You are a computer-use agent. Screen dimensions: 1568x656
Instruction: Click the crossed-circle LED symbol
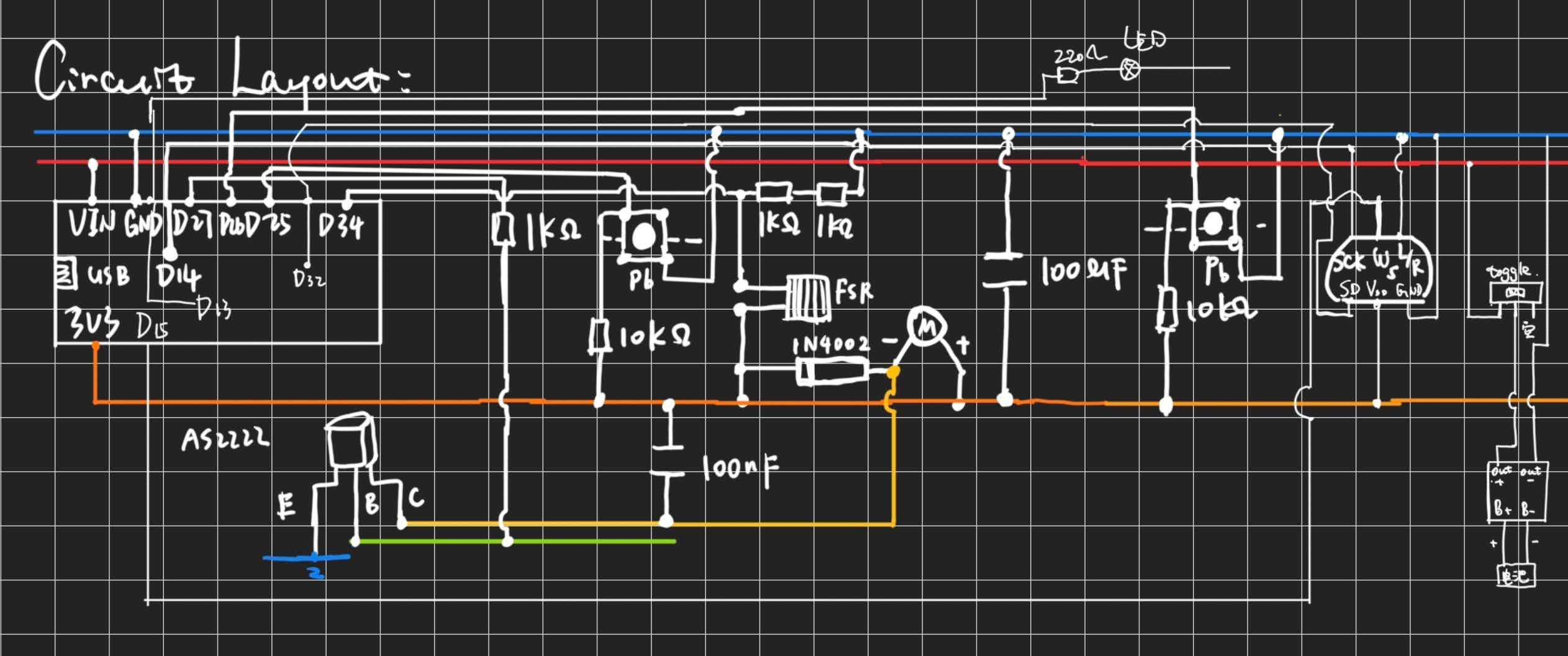pos(1130,70)
